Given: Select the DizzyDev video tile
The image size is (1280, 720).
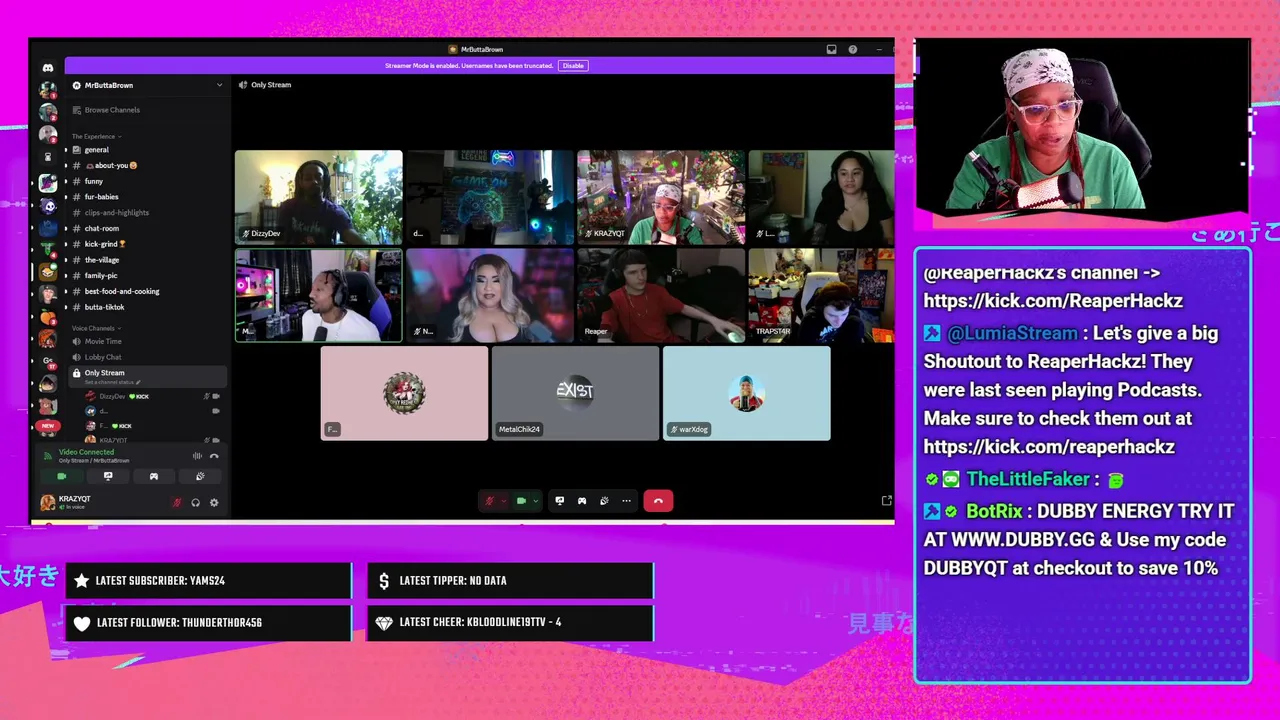Looking at the screenshot, I should [x=319, y=197].
